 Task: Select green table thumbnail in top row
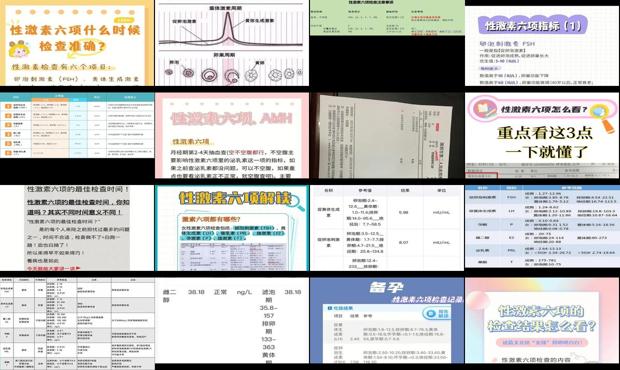(387, 18)
